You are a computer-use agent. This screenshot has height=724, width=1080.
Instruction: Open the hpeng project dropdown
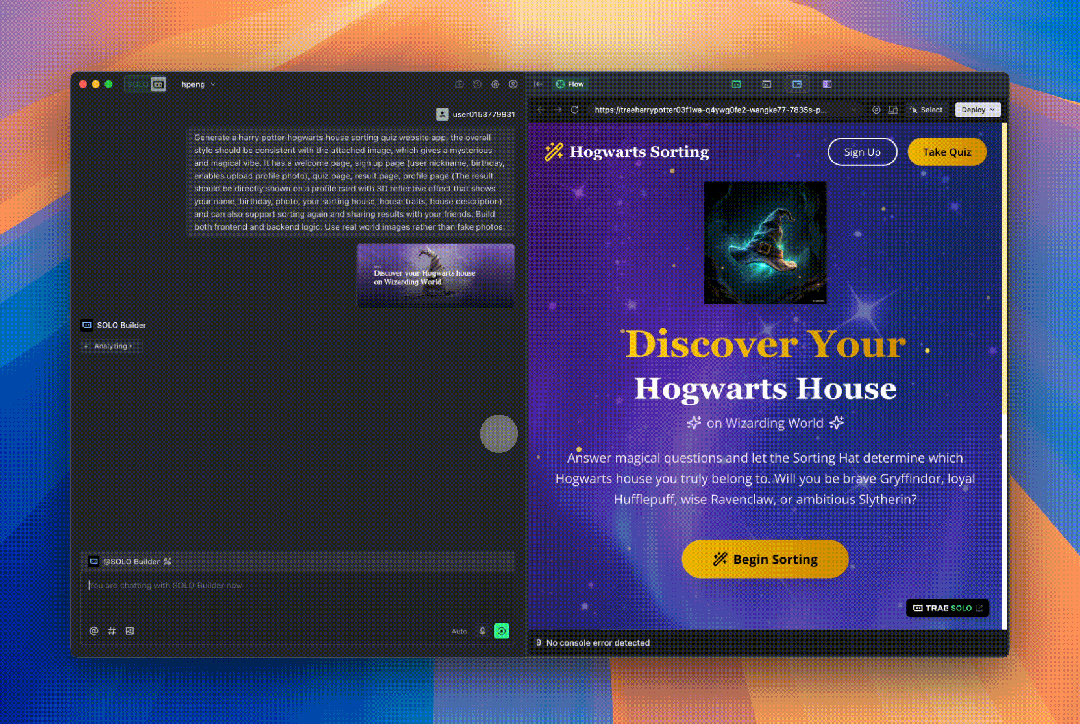coord(198,84)
